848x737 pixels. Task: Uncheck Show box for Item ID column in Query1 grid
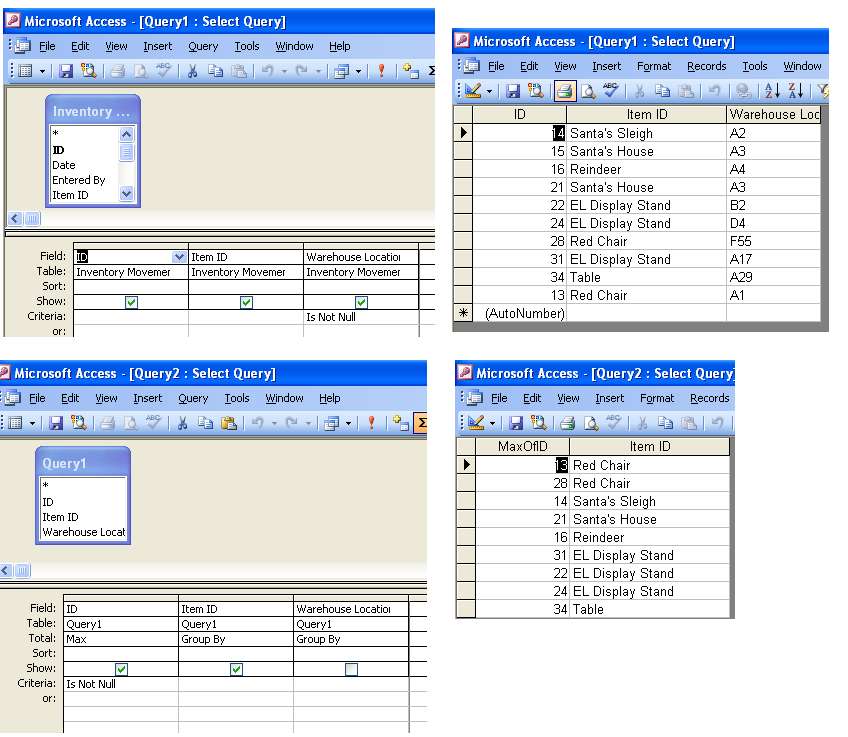247,302
